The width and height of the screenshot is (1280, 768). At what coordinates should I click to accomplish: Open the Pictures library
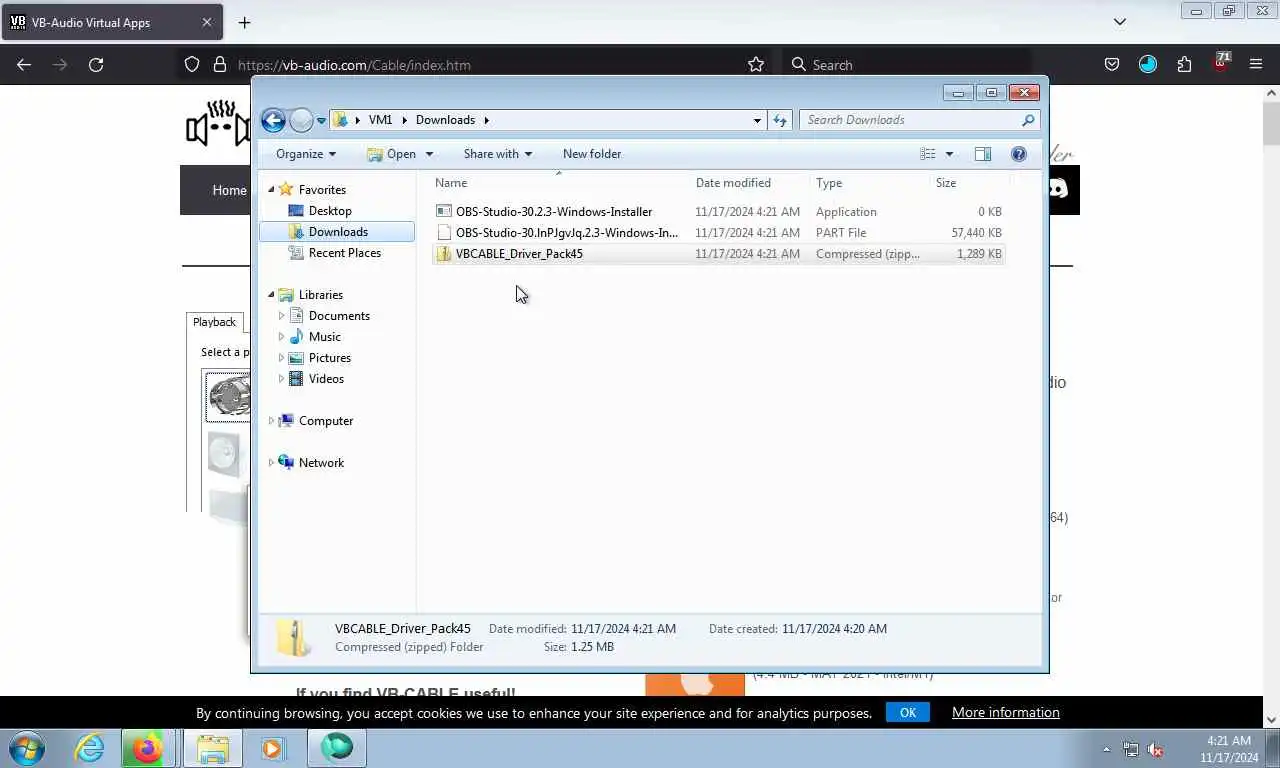(329, 358)
